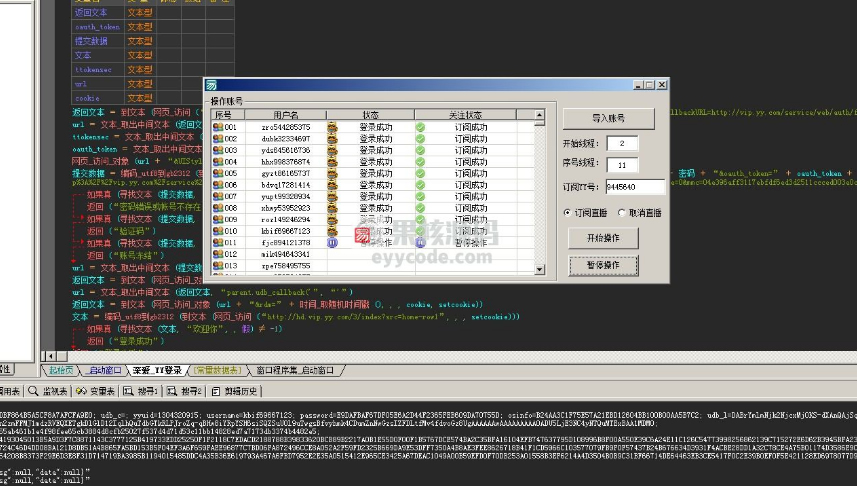Click the user icon of row 009

218,219
